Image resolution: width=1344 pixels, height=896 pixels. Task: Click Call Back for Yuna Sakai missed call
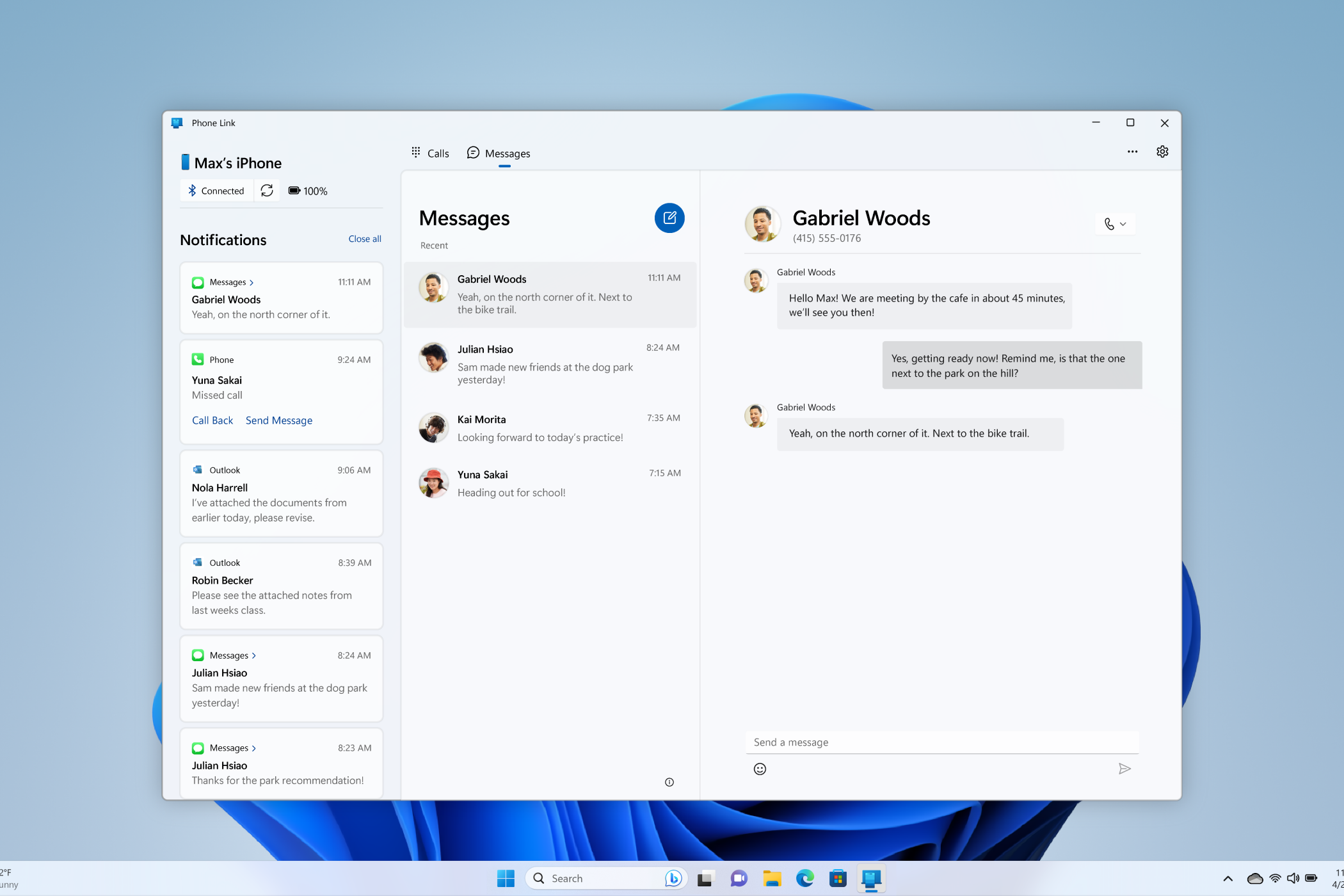(212, 420)
